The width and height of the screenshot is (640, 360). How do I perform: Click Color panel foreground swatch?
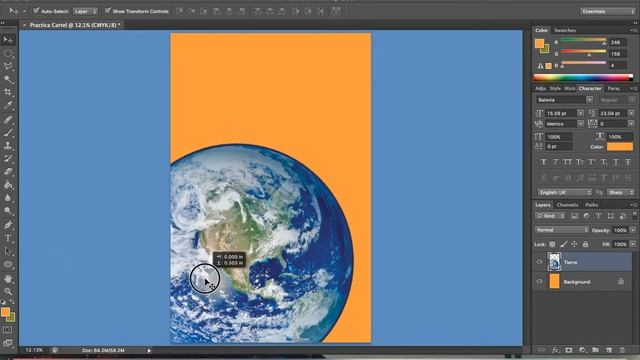tap(540, 43)
